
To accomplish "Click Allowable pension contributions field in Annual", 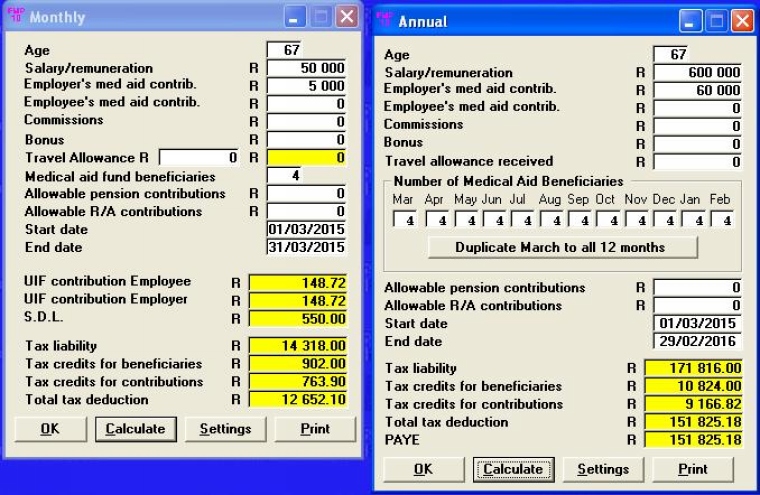I will tap(697, 287).
